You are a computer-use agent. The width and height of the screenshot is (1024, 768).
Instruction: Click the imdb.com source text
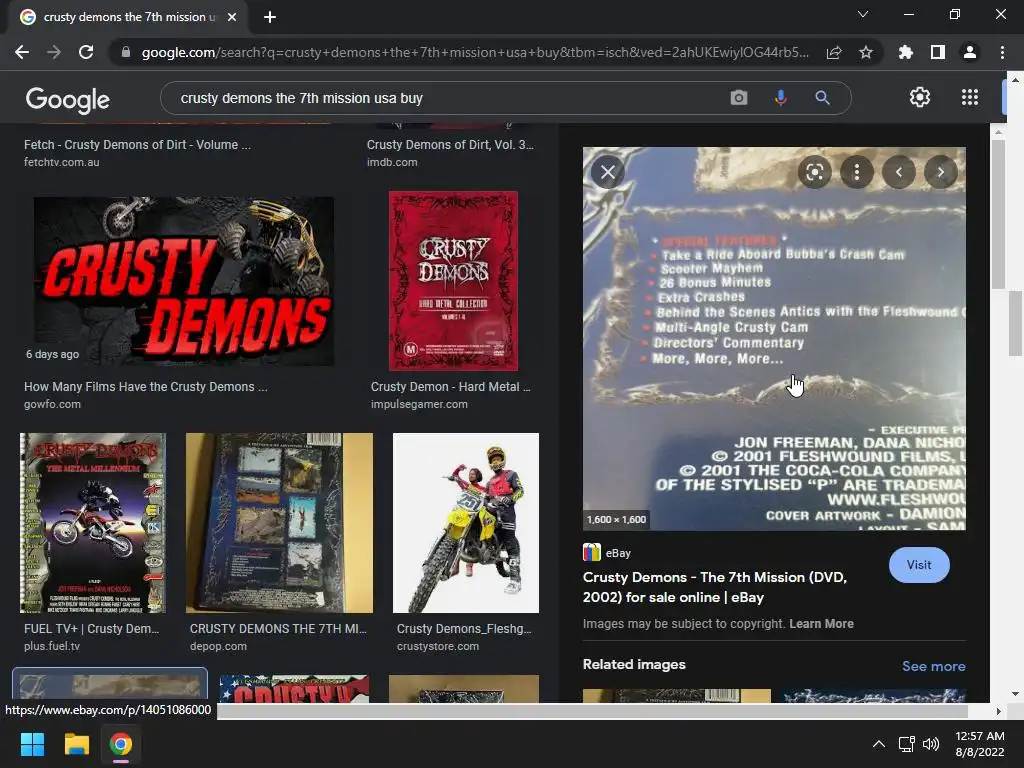click(x=392, y=162)
